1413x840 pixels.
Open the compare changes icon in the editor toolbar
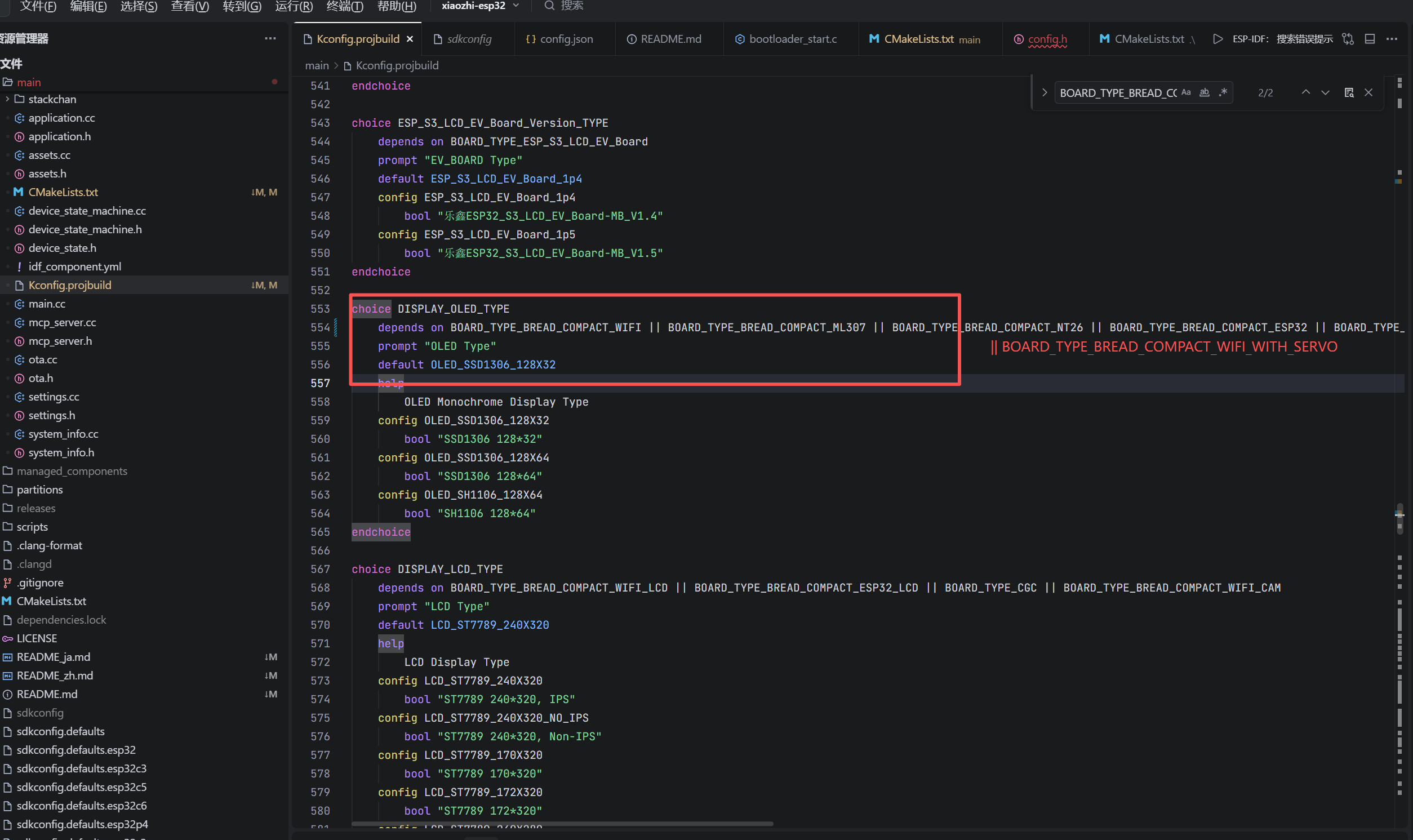tap(1348, 39)
